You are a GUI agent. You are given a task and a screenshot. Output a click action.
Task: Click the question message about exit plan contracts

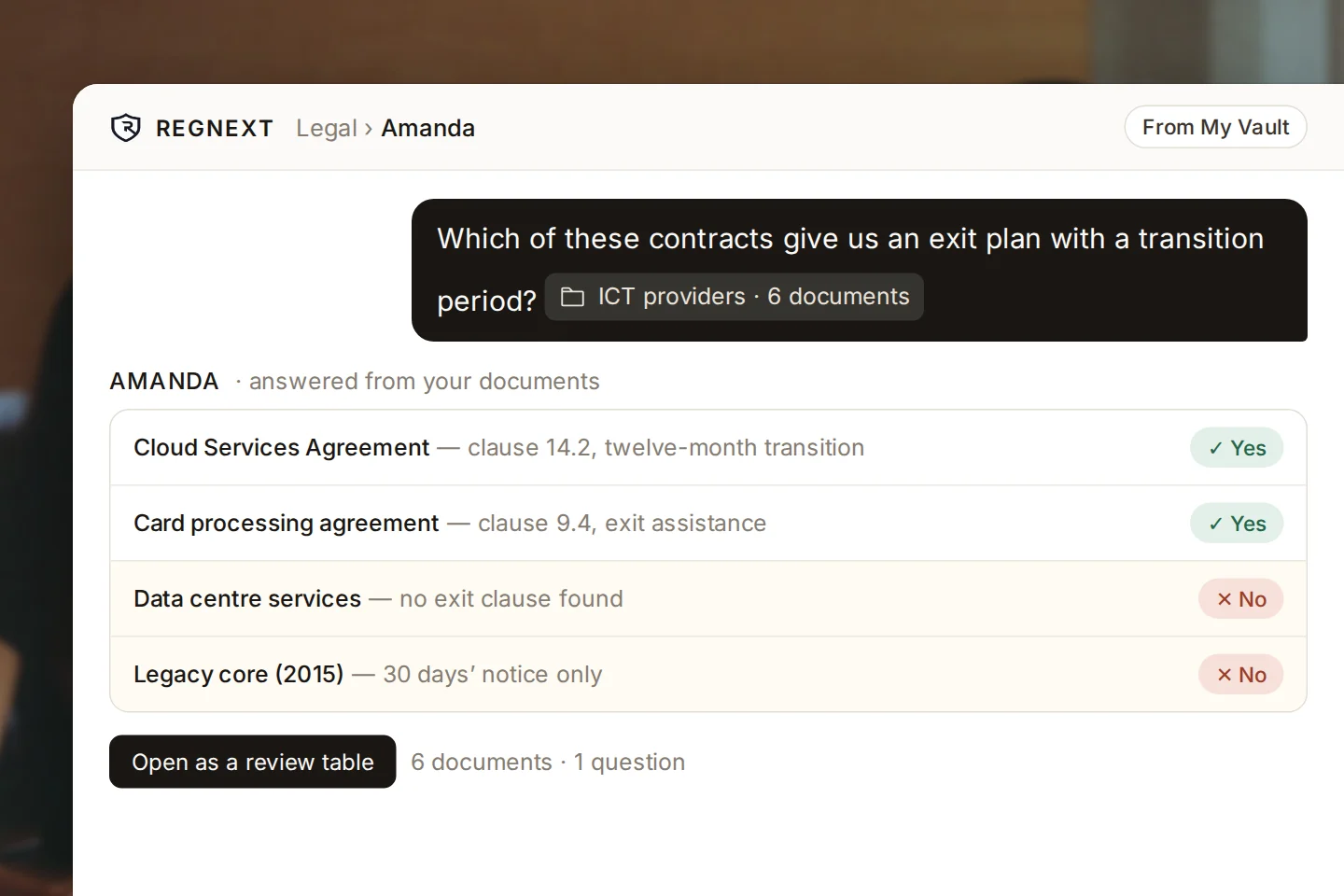coord(859,270)
